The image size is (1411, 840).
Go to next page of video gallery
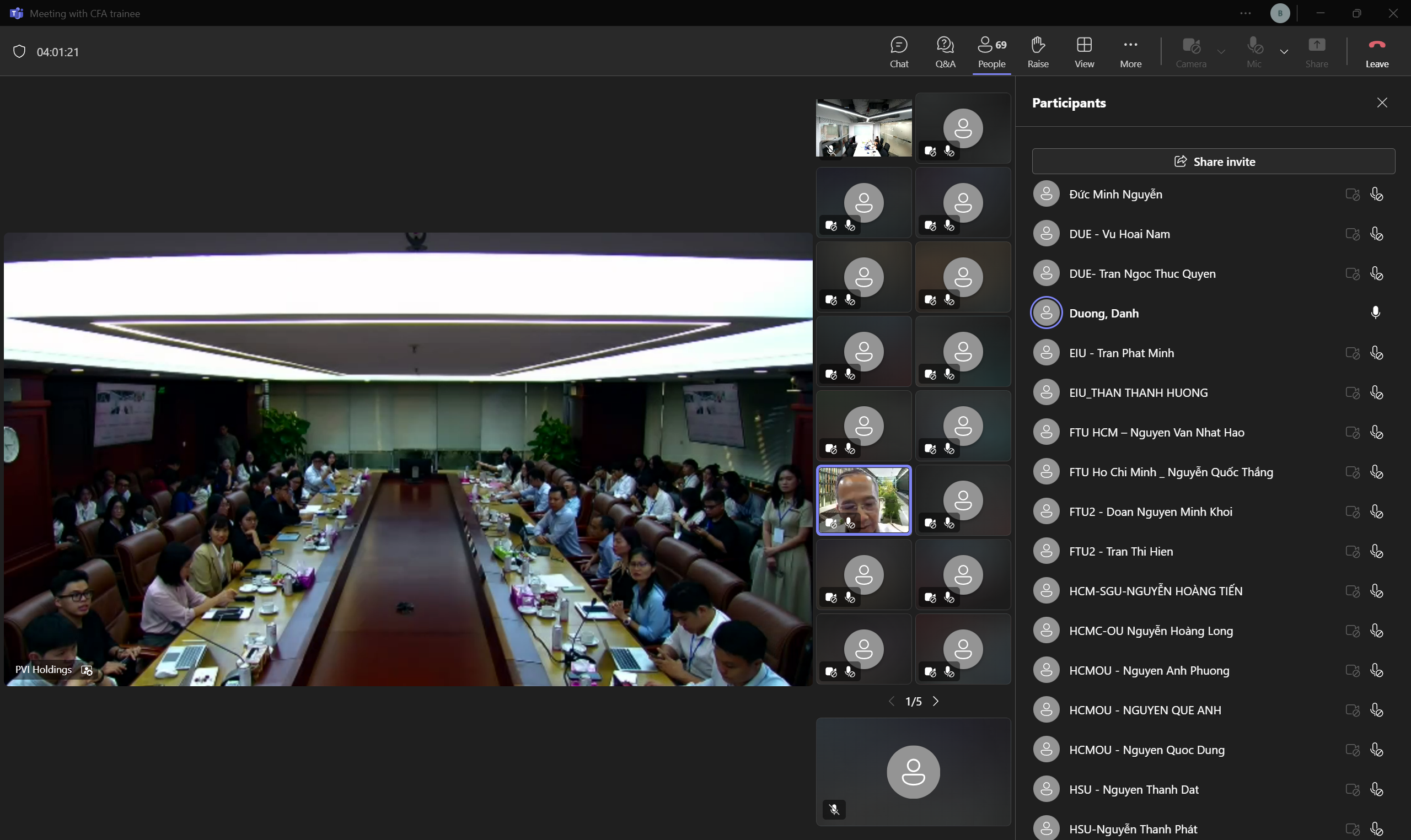click(x=935, y=701)
